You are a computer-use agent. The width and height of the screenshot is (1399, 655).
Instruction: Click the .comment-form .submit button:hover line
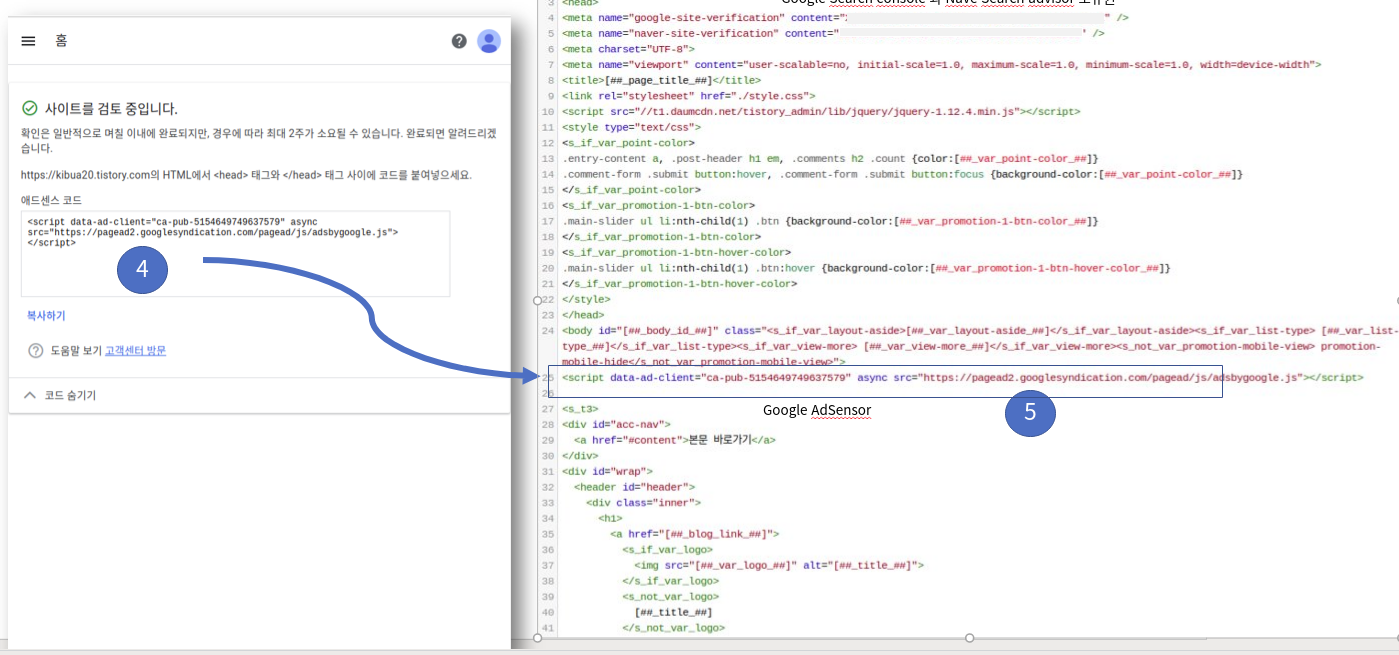(902, 174)
